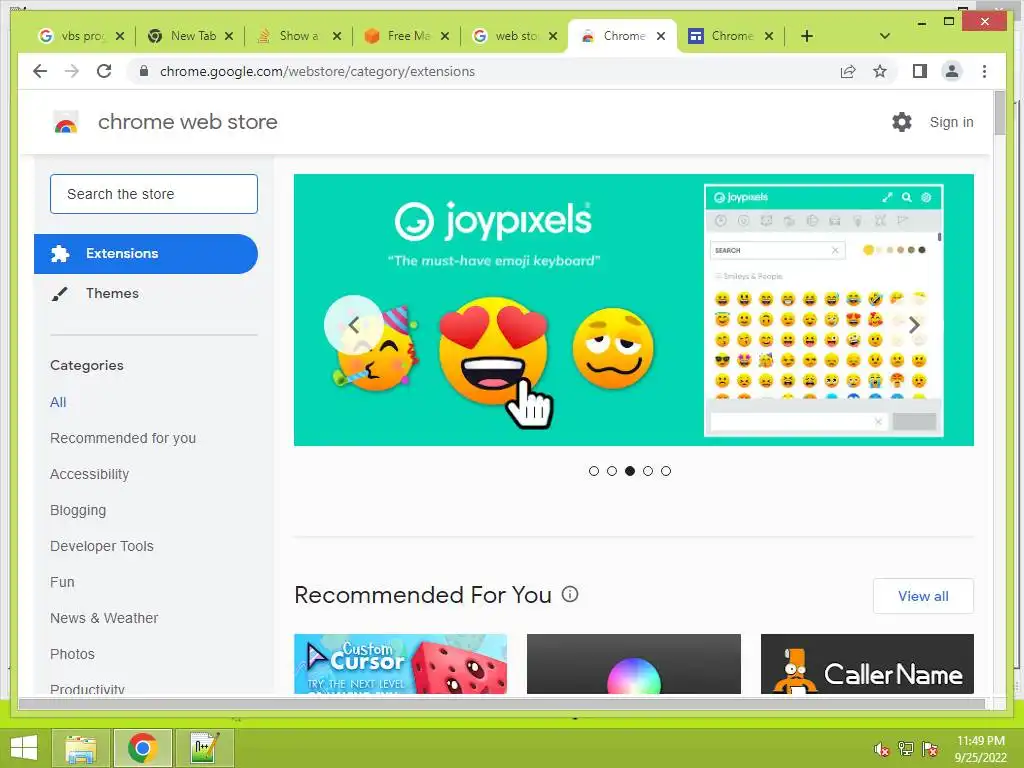Open the Windows Start button

pyautogui.click(x=24, y=748)
